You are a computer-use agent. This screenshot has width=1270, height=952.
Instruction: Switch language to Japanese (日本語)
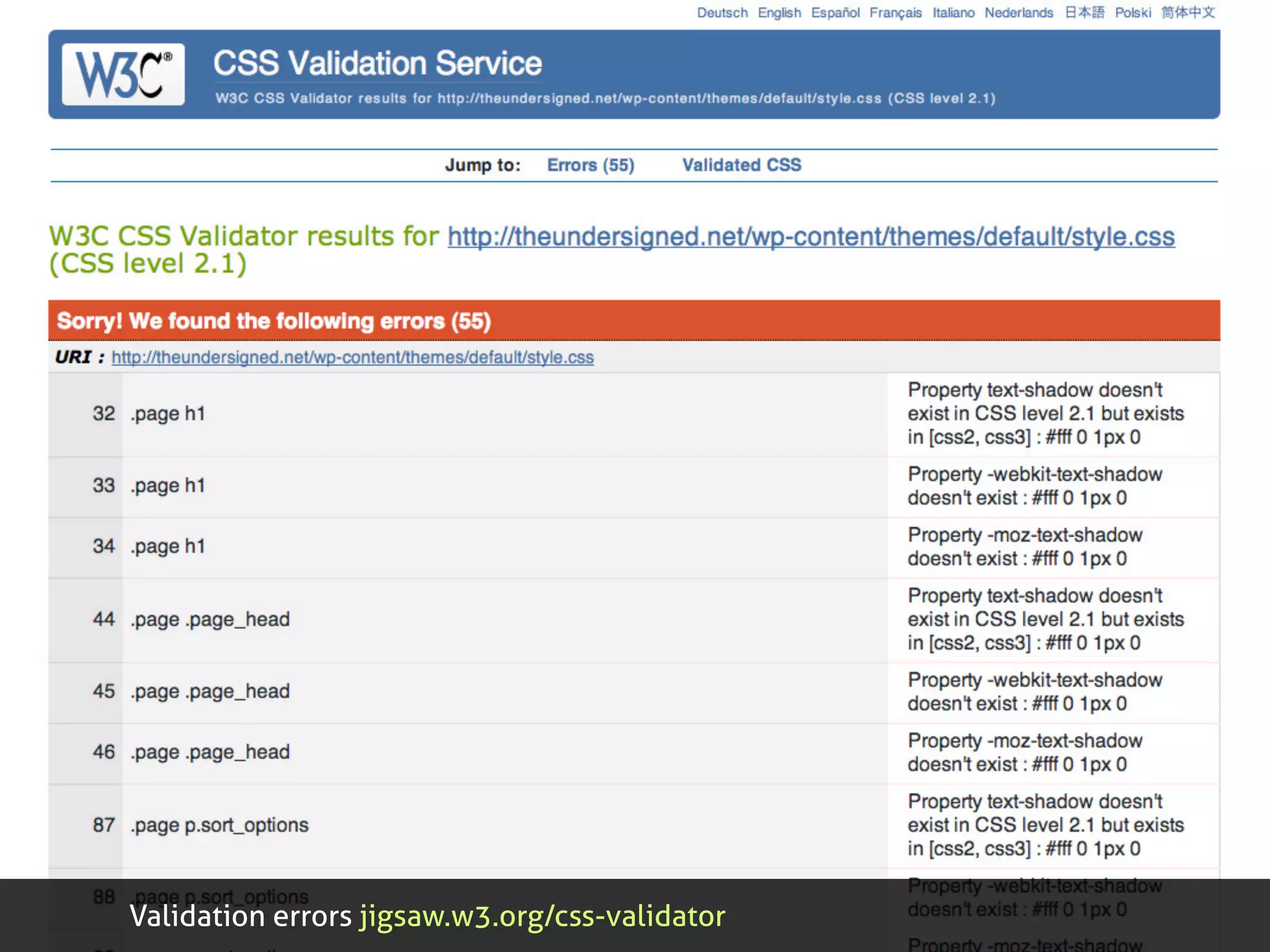pyautogui.click(x=1085, y=12)
